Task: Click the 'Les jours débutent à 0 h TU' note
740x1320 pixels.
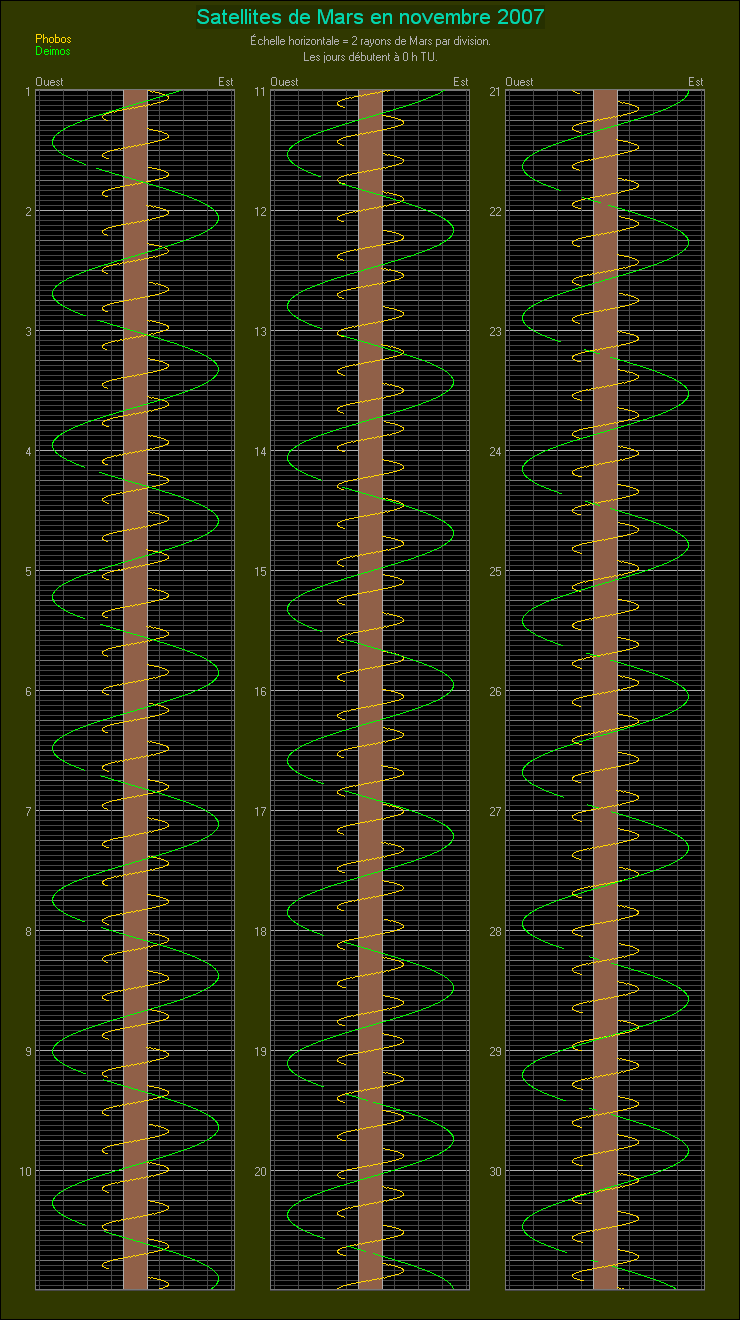Action: click(x=370, y=56)
